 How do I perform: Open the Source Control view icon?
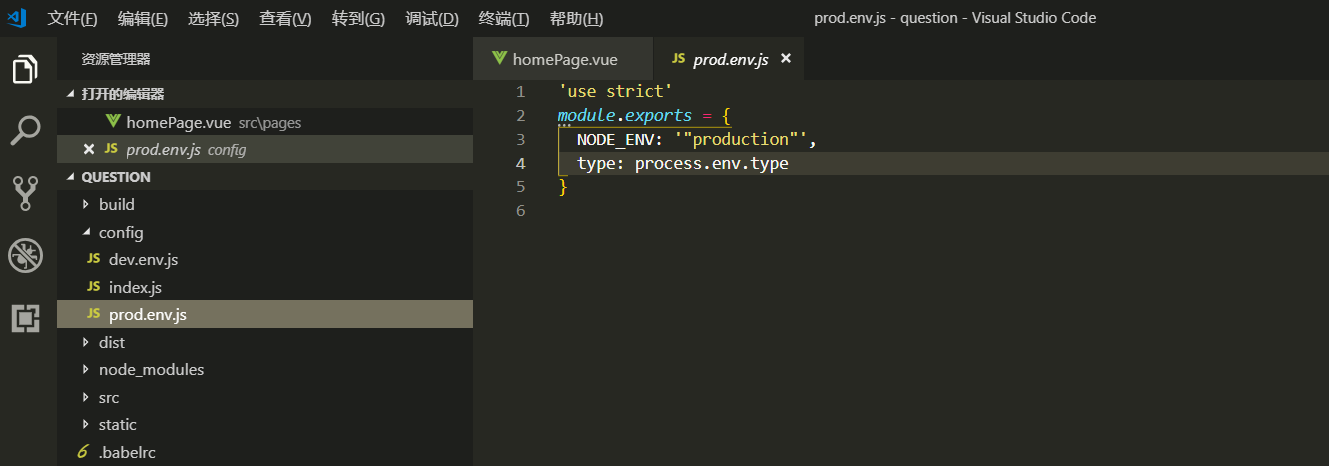pos(25,192)
